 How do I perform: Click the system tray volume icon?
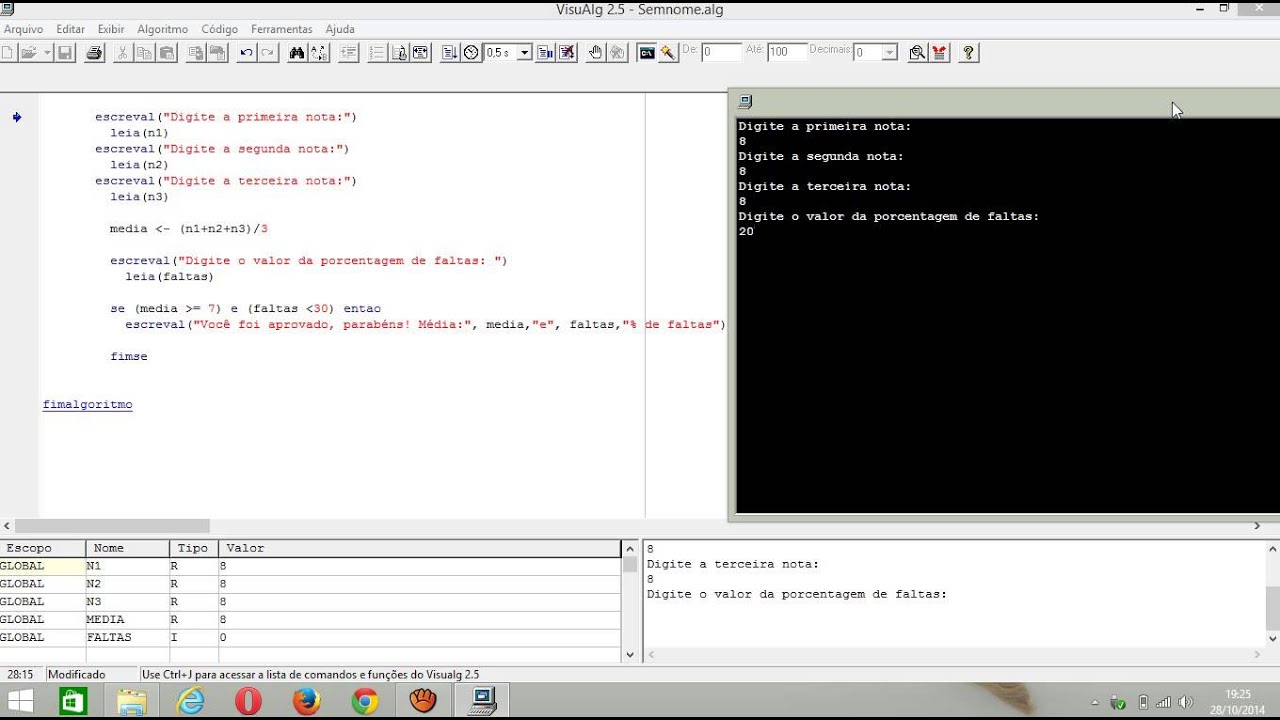[x=1186, y=702]
